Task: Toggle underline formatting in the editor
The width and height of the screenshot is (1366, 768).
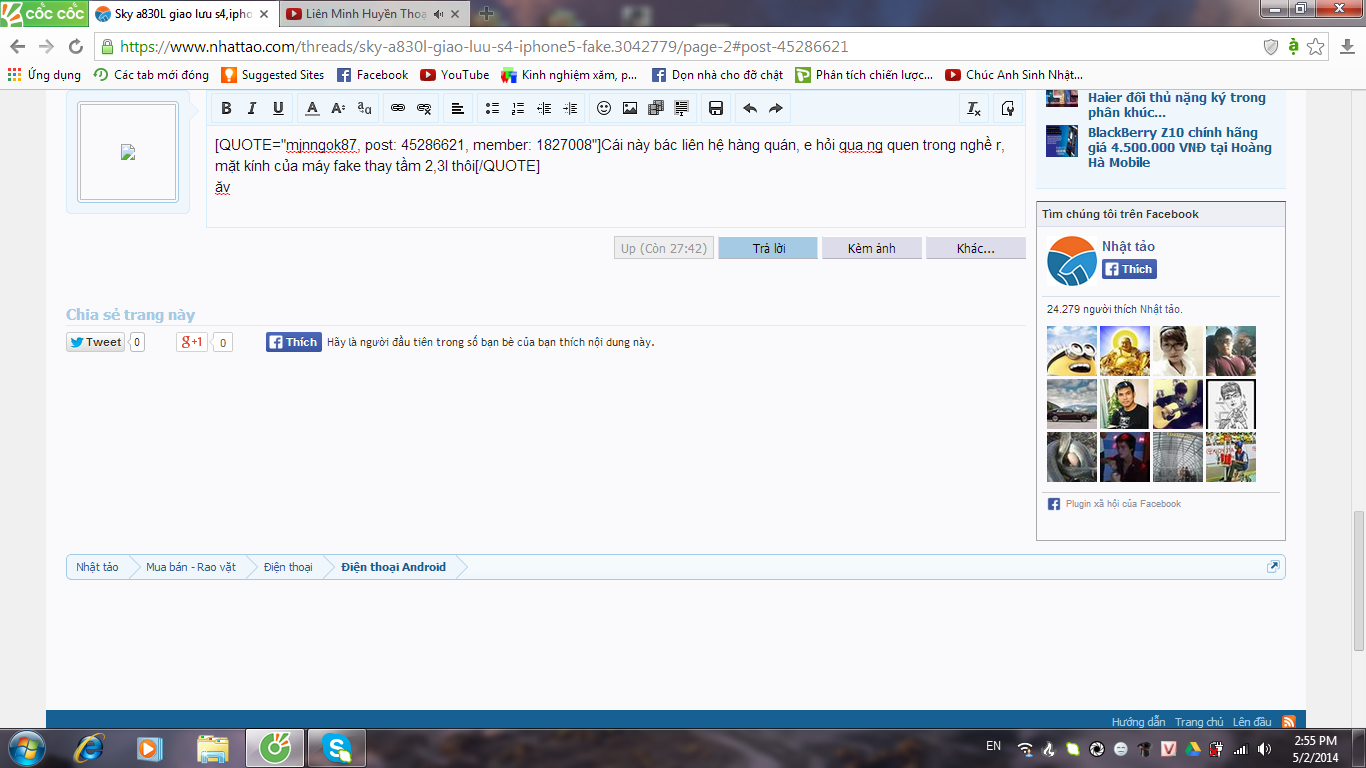Action: (x=278, y=108)
